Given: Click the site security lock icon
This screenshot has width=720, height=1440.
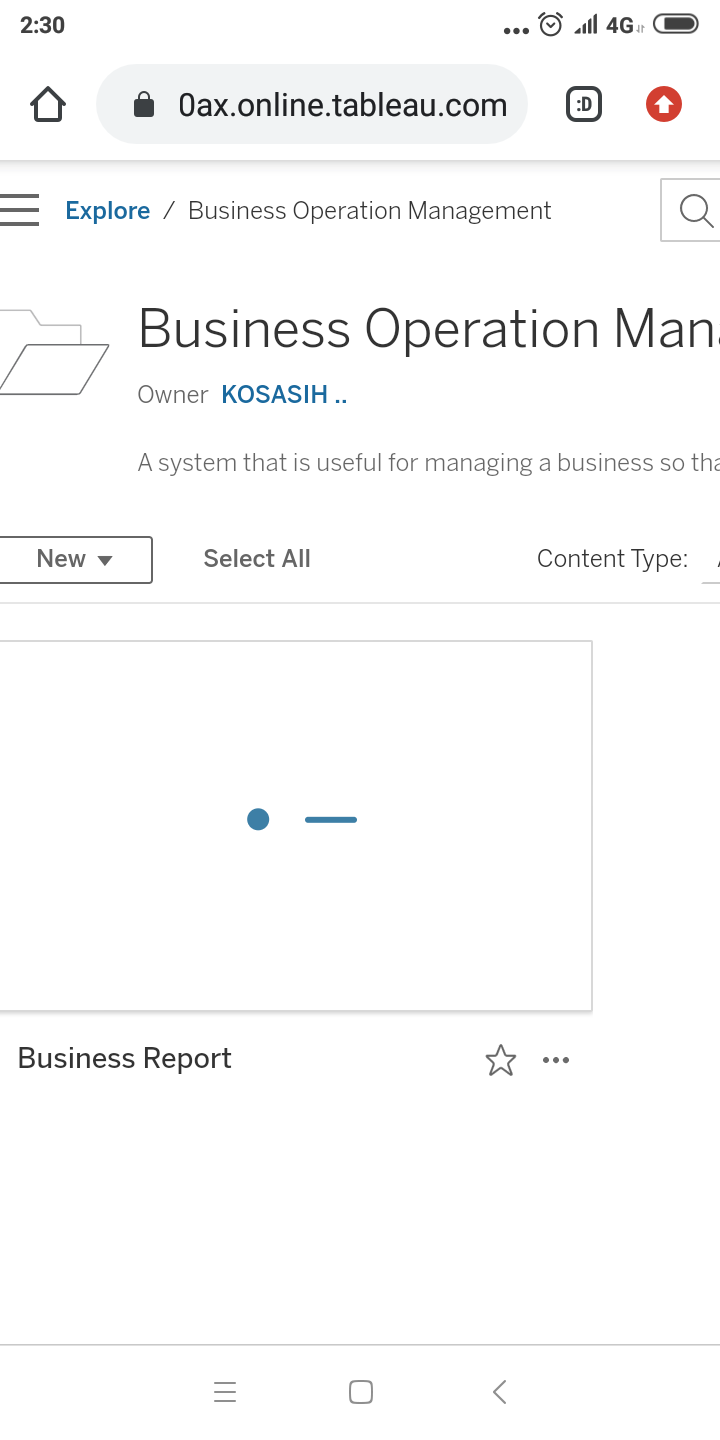Looking at the screenshot, I should 143,103.
